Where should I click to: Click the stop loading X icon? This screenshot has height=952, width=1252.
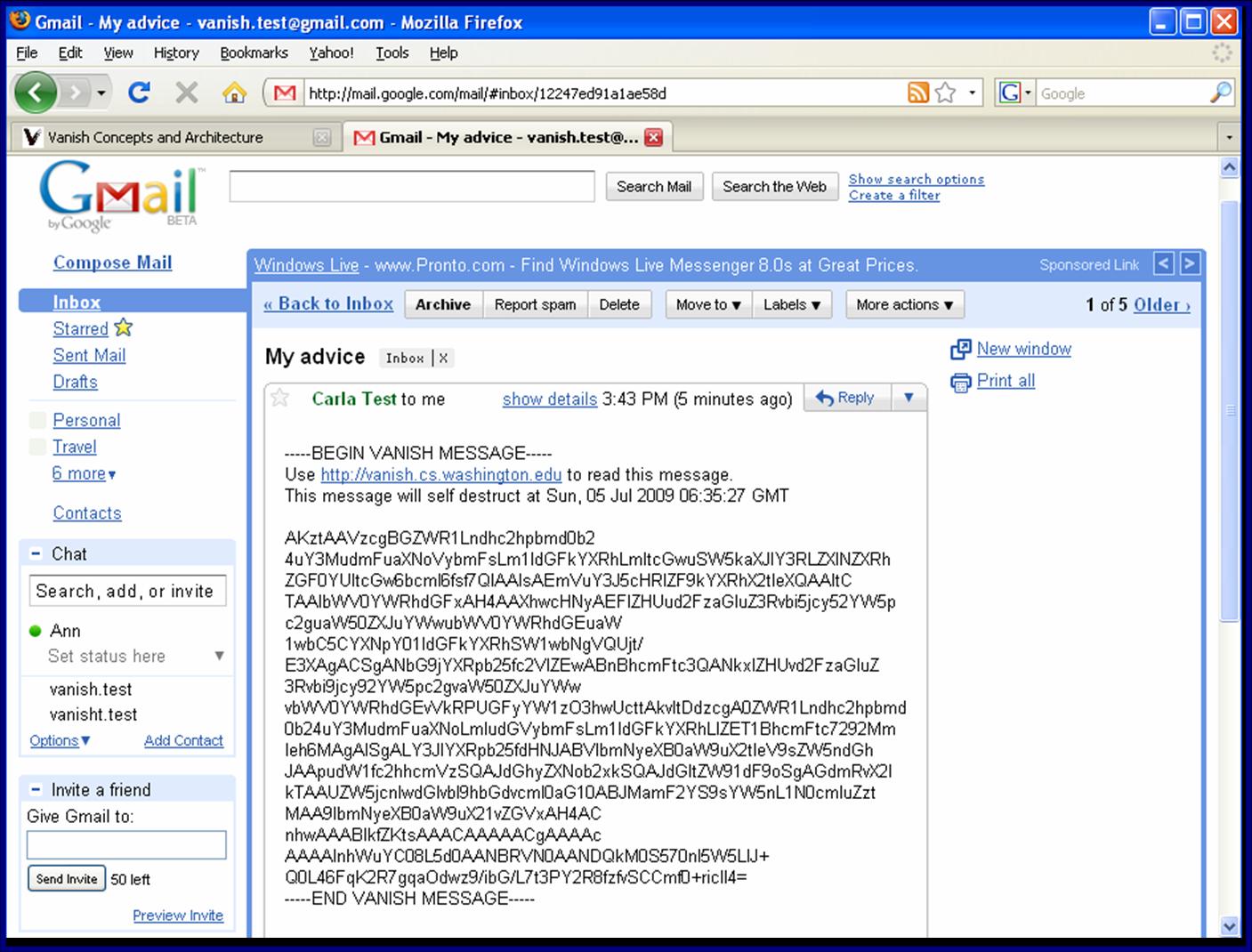pyautogui.click(x=187, y=93)
